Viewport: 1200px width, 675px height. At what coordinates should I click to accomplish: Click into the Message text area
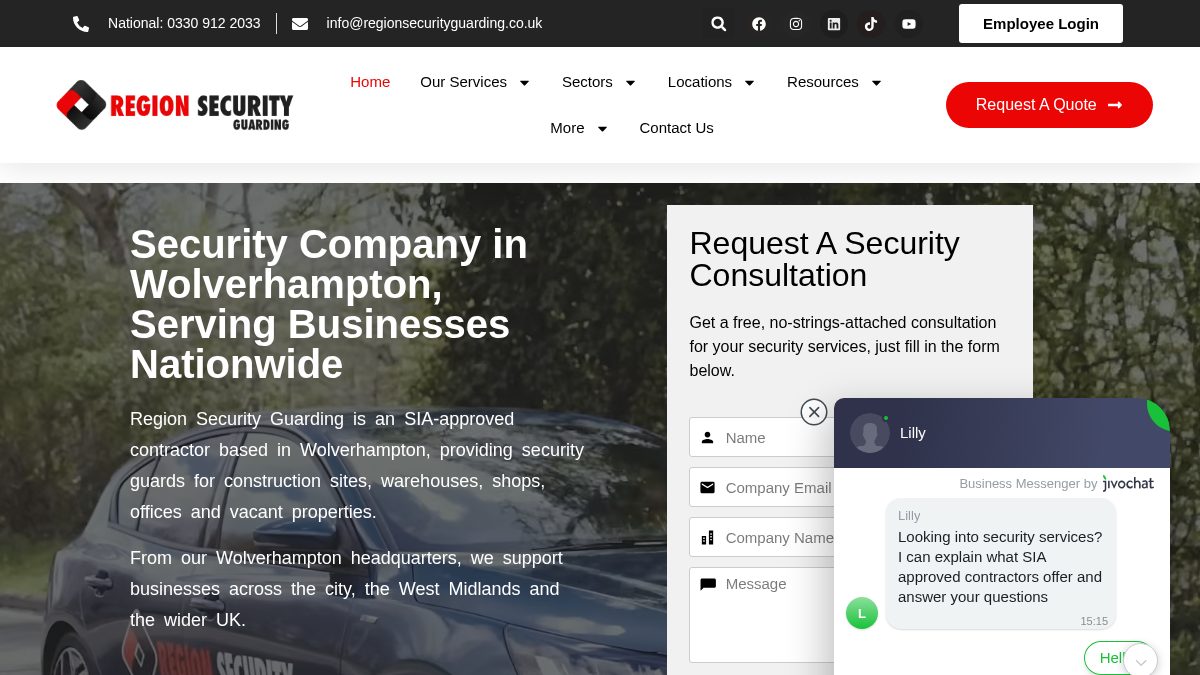pos(762,615)
